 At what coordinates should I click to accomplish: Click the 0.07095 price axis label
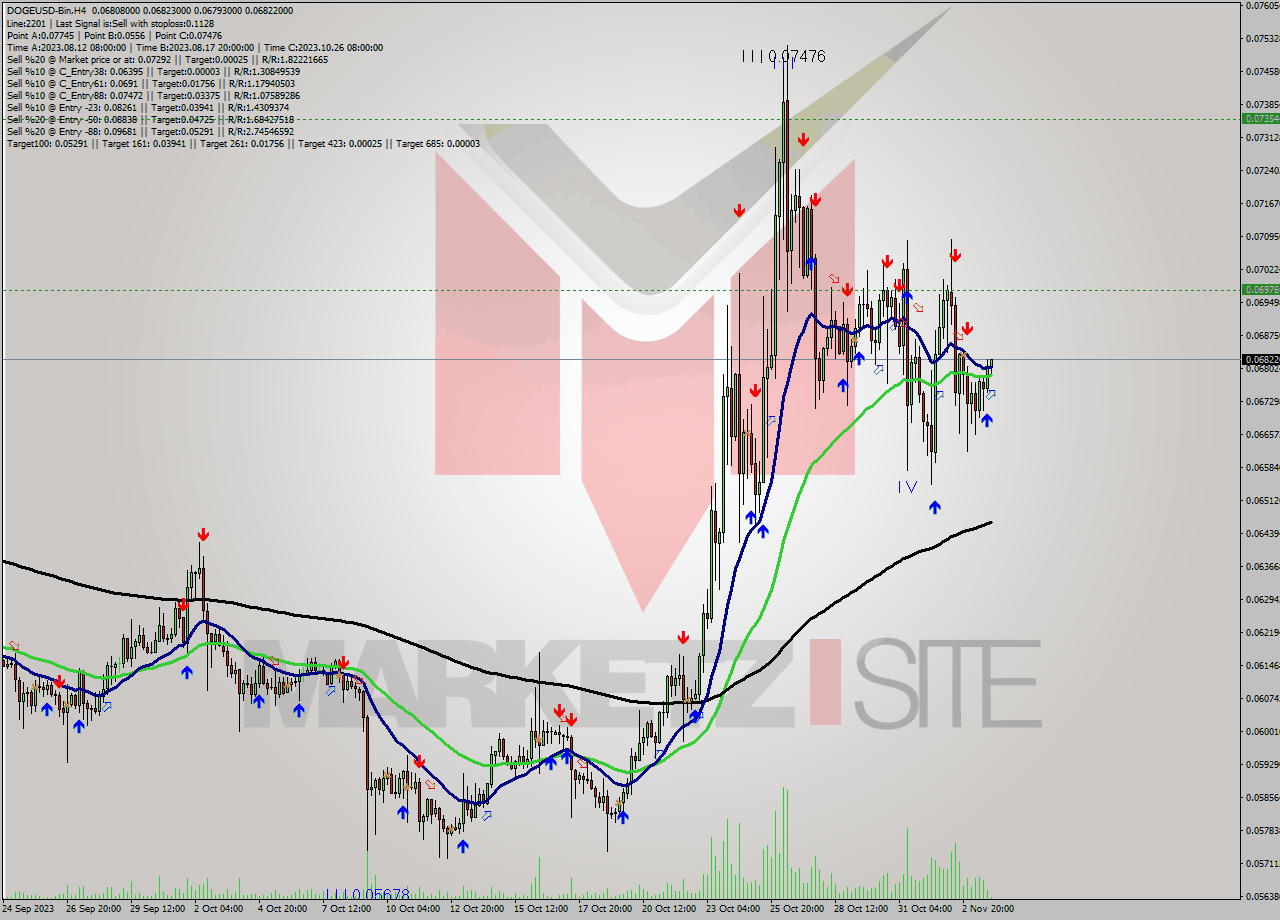point(1261,236)
